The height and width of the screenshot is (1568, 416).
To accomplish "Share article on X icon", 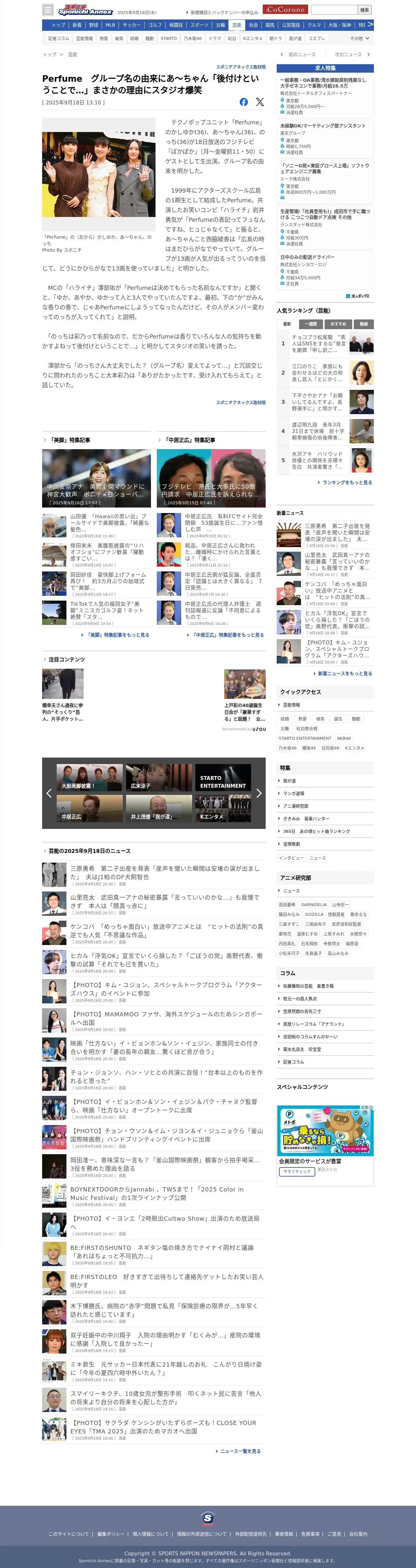I will pos(260,102).
